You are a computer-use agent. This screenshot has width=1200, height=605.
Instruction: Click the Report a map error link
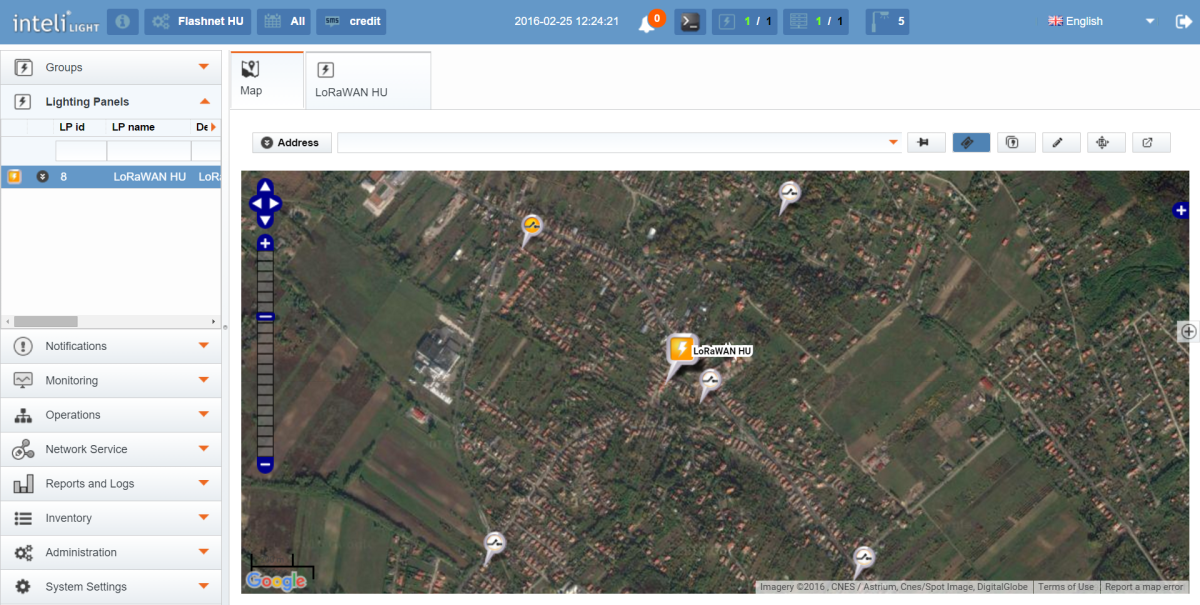(x=1143, y=587)
